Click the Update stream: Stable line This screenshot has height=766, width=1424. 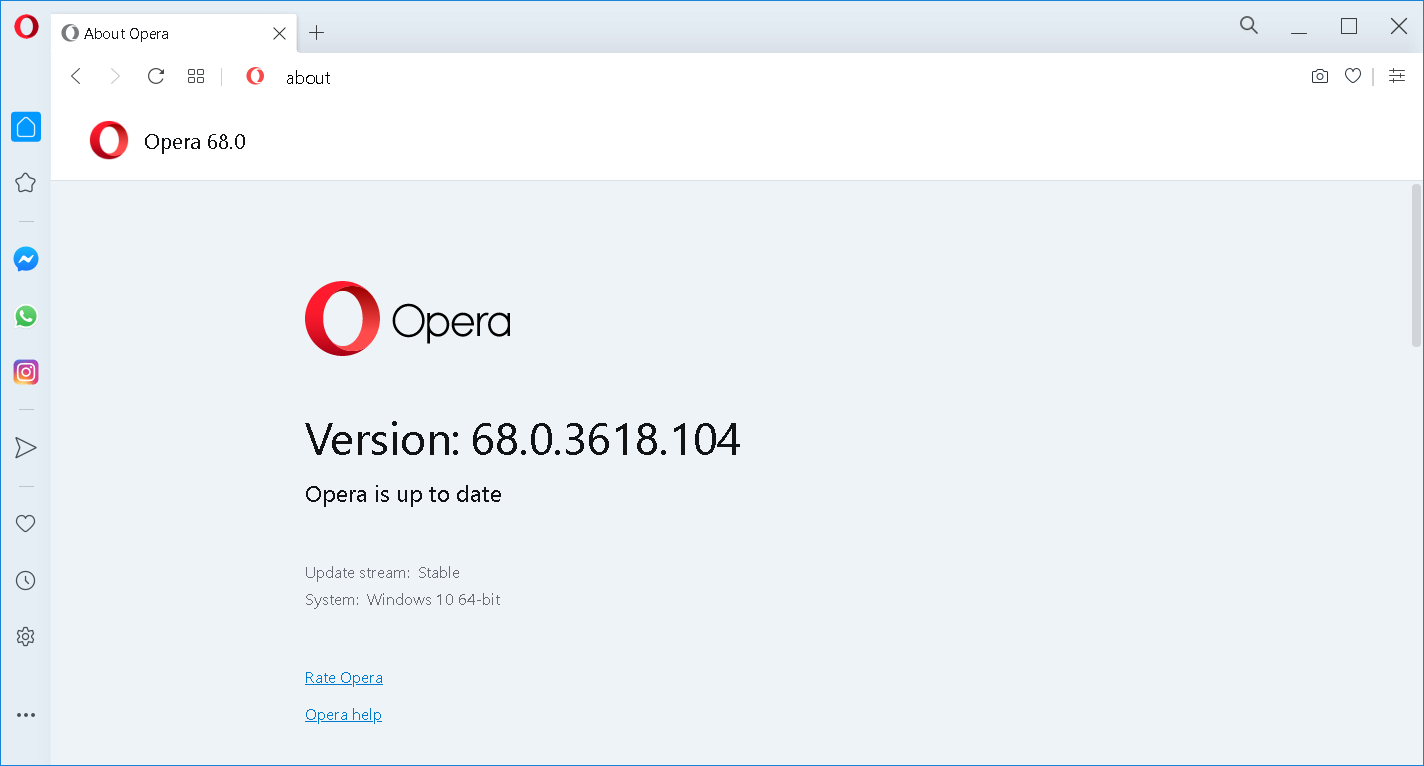tap(382, 573)
